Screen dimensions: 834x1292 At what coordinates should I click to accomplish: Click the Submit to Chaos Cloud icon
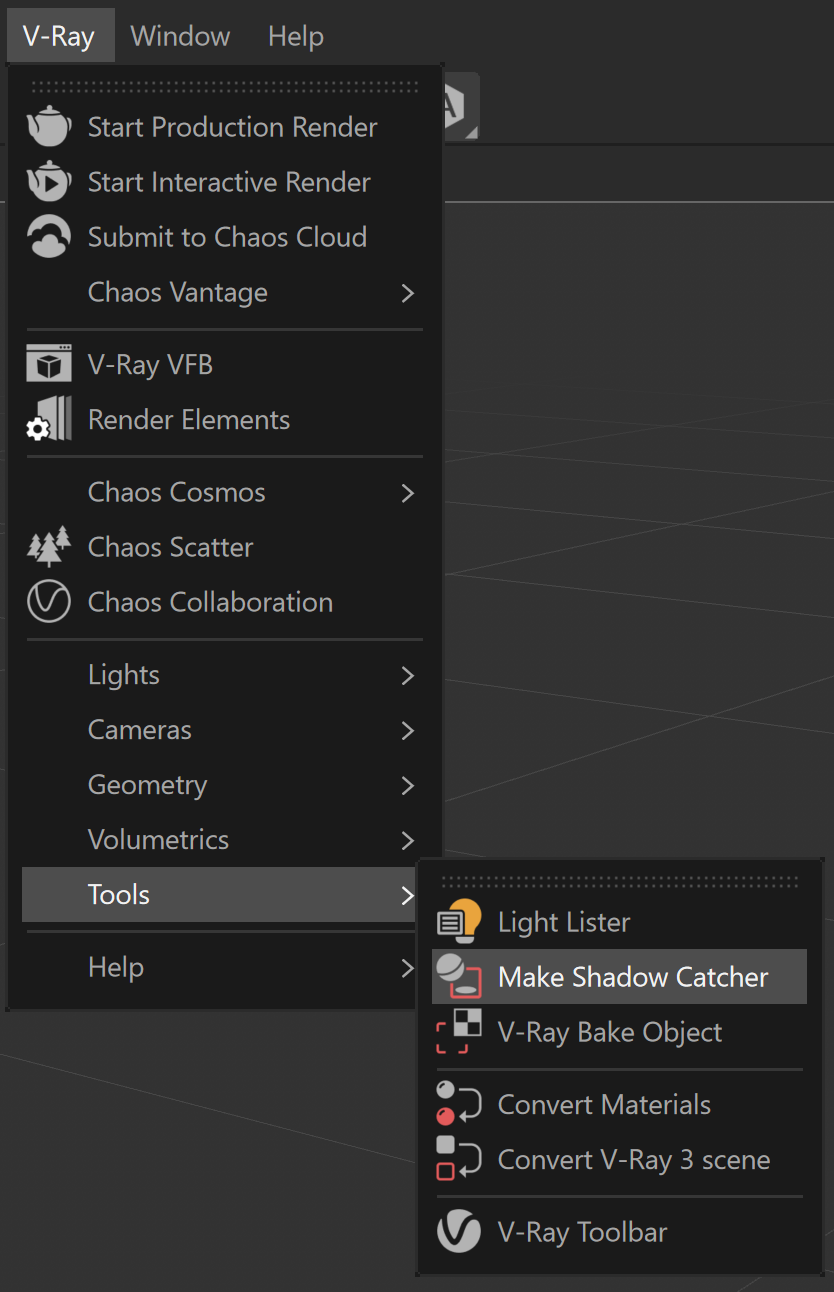[49, 237]
